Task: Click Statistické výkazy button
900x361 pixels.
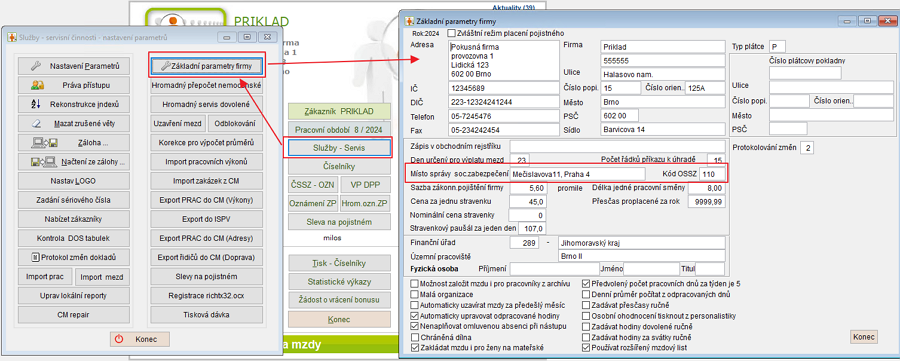Action: pyautogui.click(x=339, y=282)
